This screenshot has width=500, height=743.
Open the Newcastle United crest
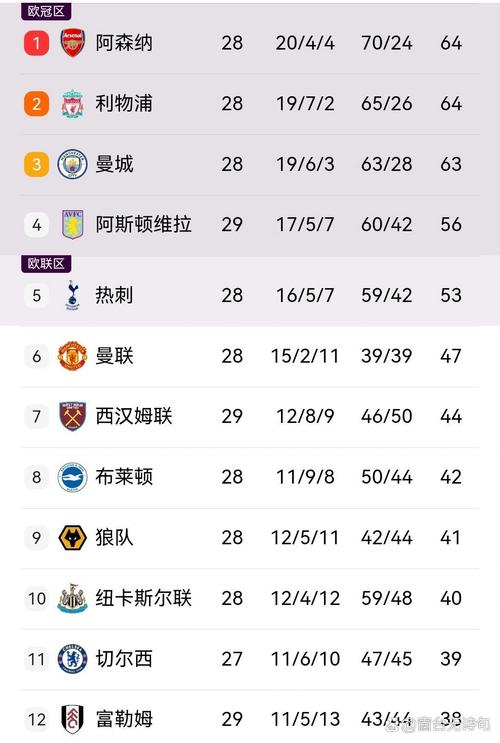click(73, 598)
